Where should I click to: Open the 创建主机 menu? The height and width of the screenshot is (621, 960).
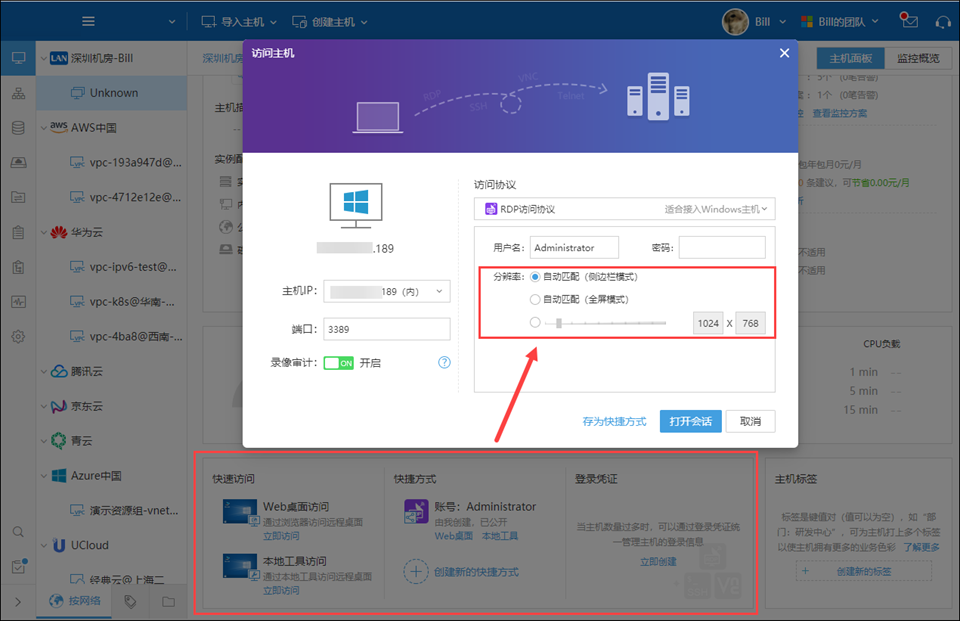tap(329, 21)
